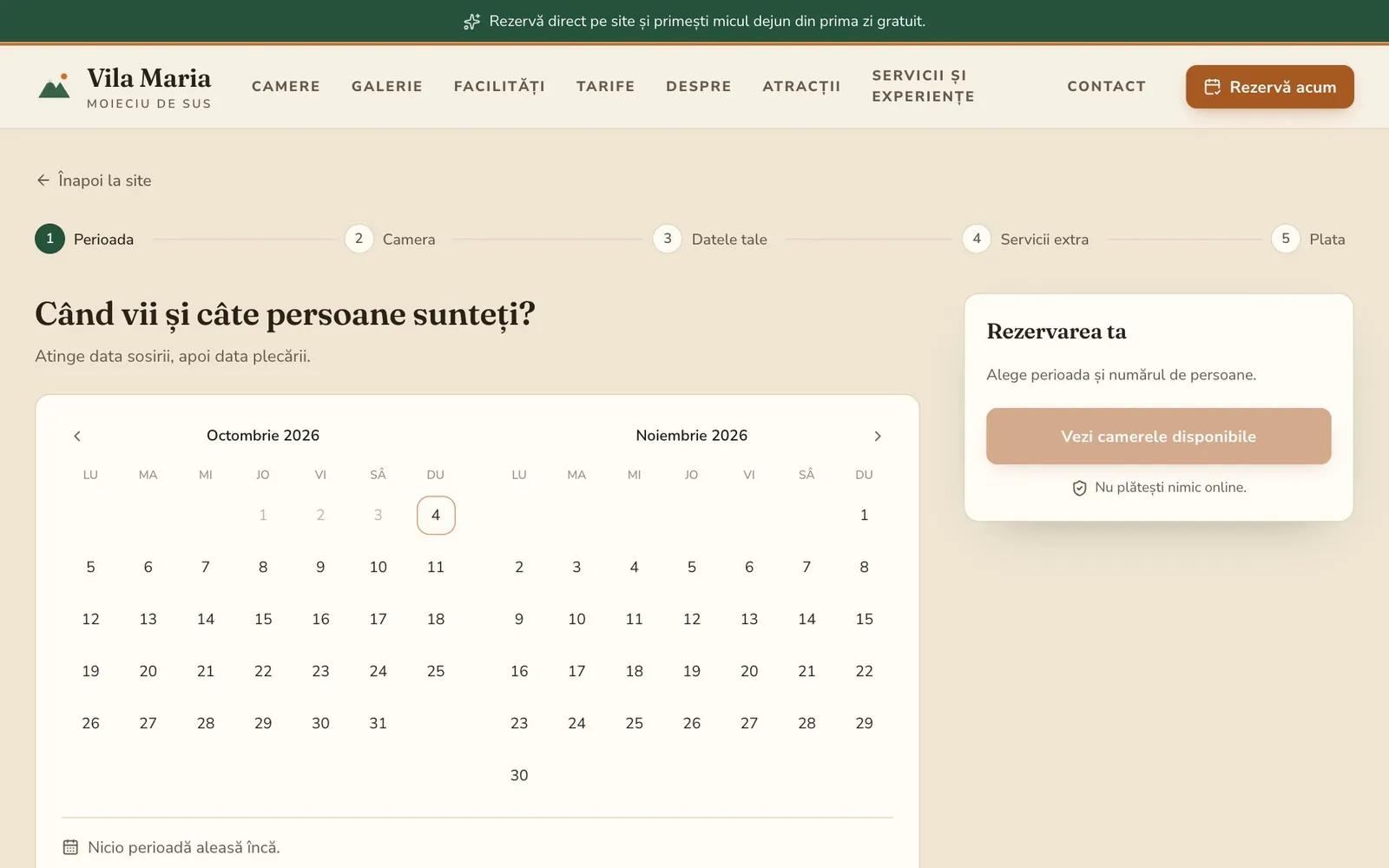This screenshot has height=868, width=1389.
Task: Open the Facilități menu item
Action: tap(499, 86)
